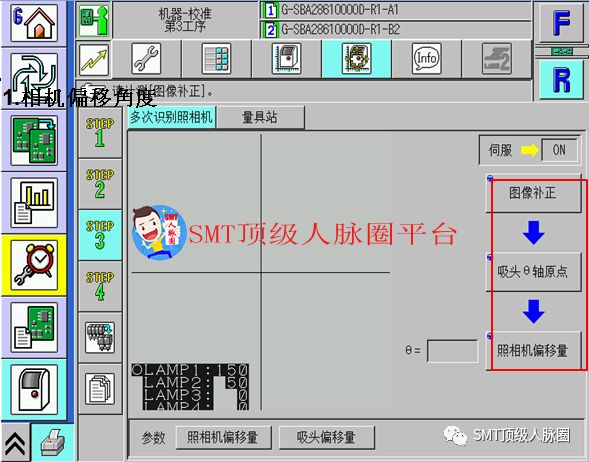Click the 图像补正 button
Image resolution: width=589 pixels, height=462 pixels.
click(533, 193)
